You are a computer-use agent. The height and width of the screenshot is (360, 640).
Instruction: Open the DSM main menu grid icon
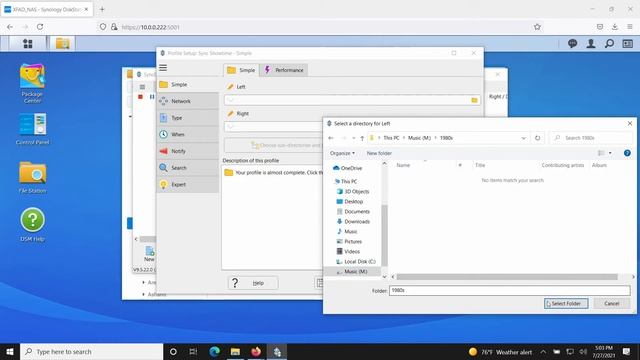[x=27, y=44]
